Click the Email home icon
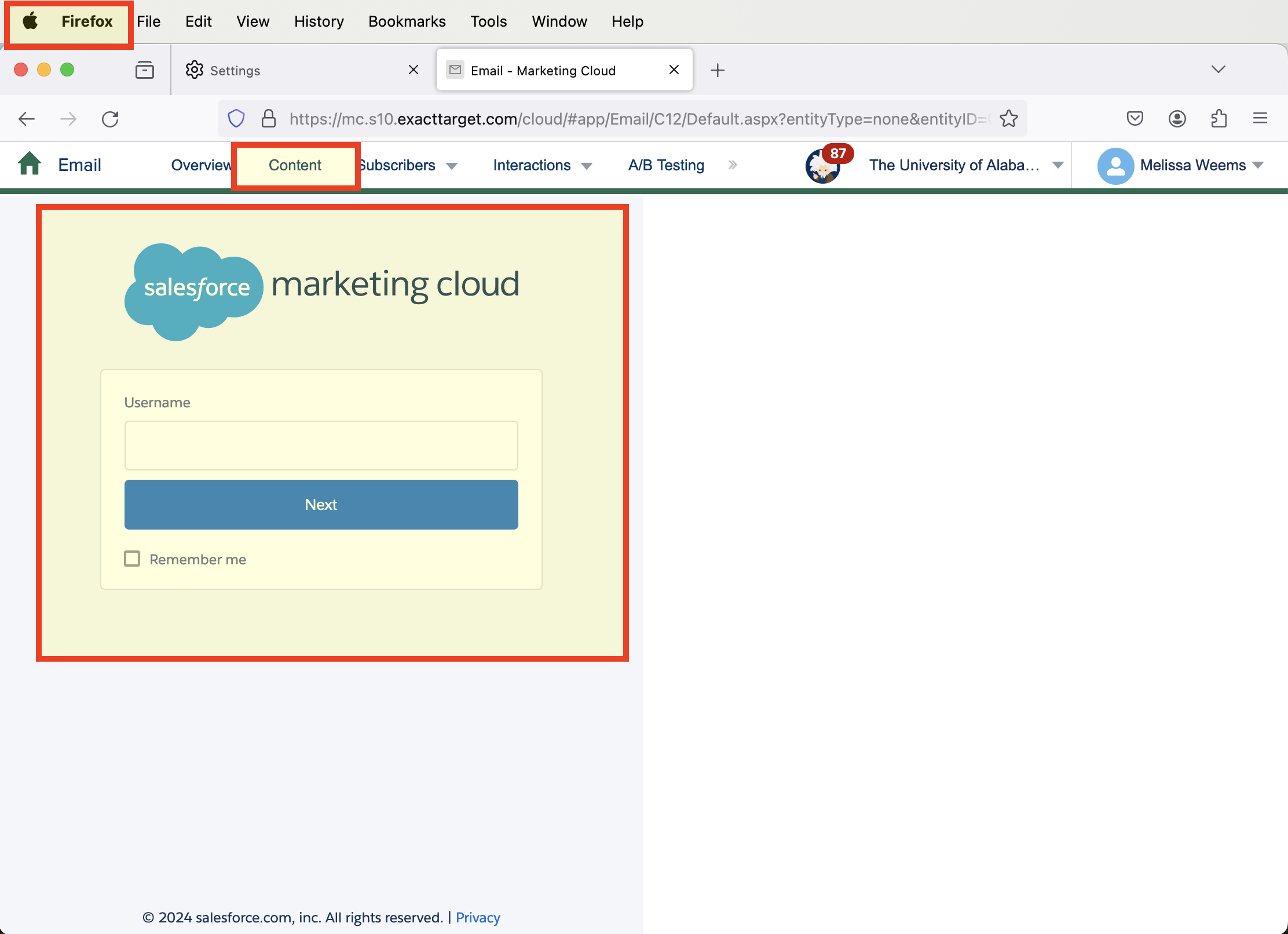 click(28, 165)
